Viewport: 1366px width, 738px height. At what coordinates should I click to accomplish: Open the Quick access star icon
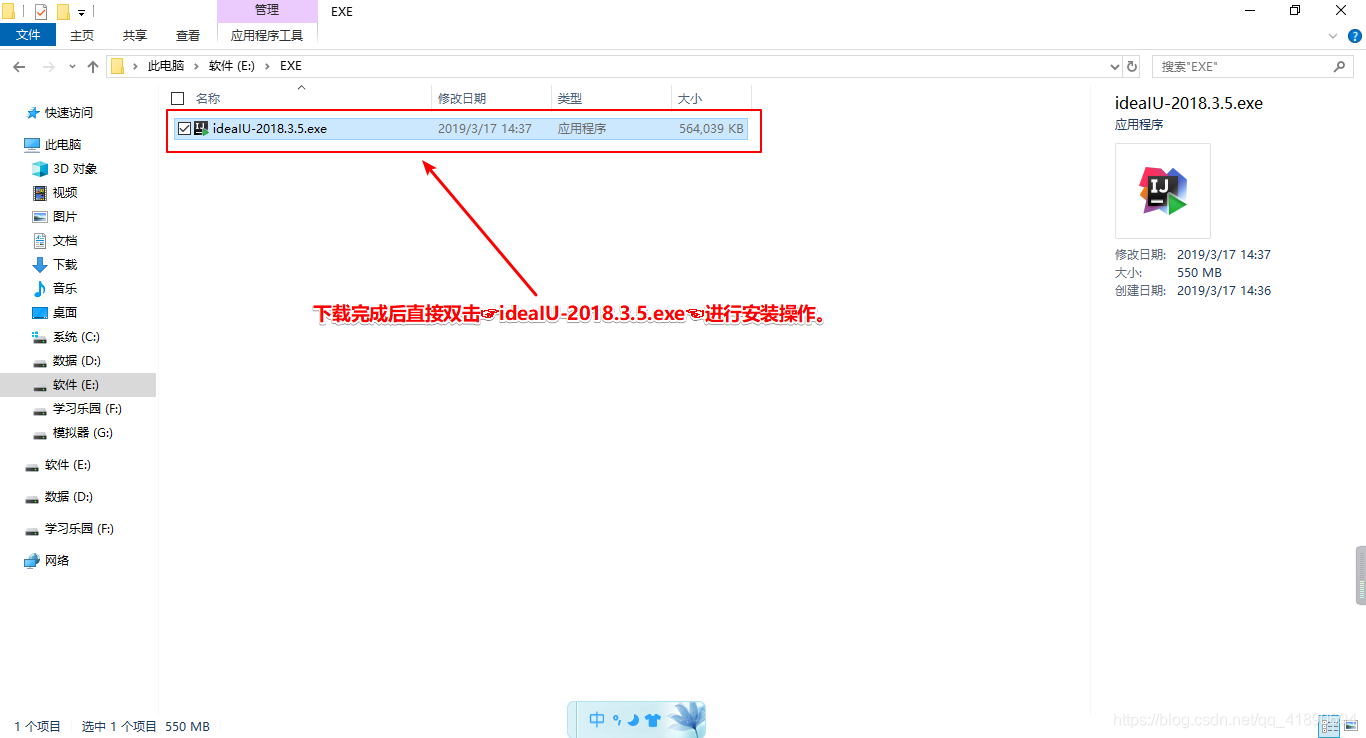(32, 113)
